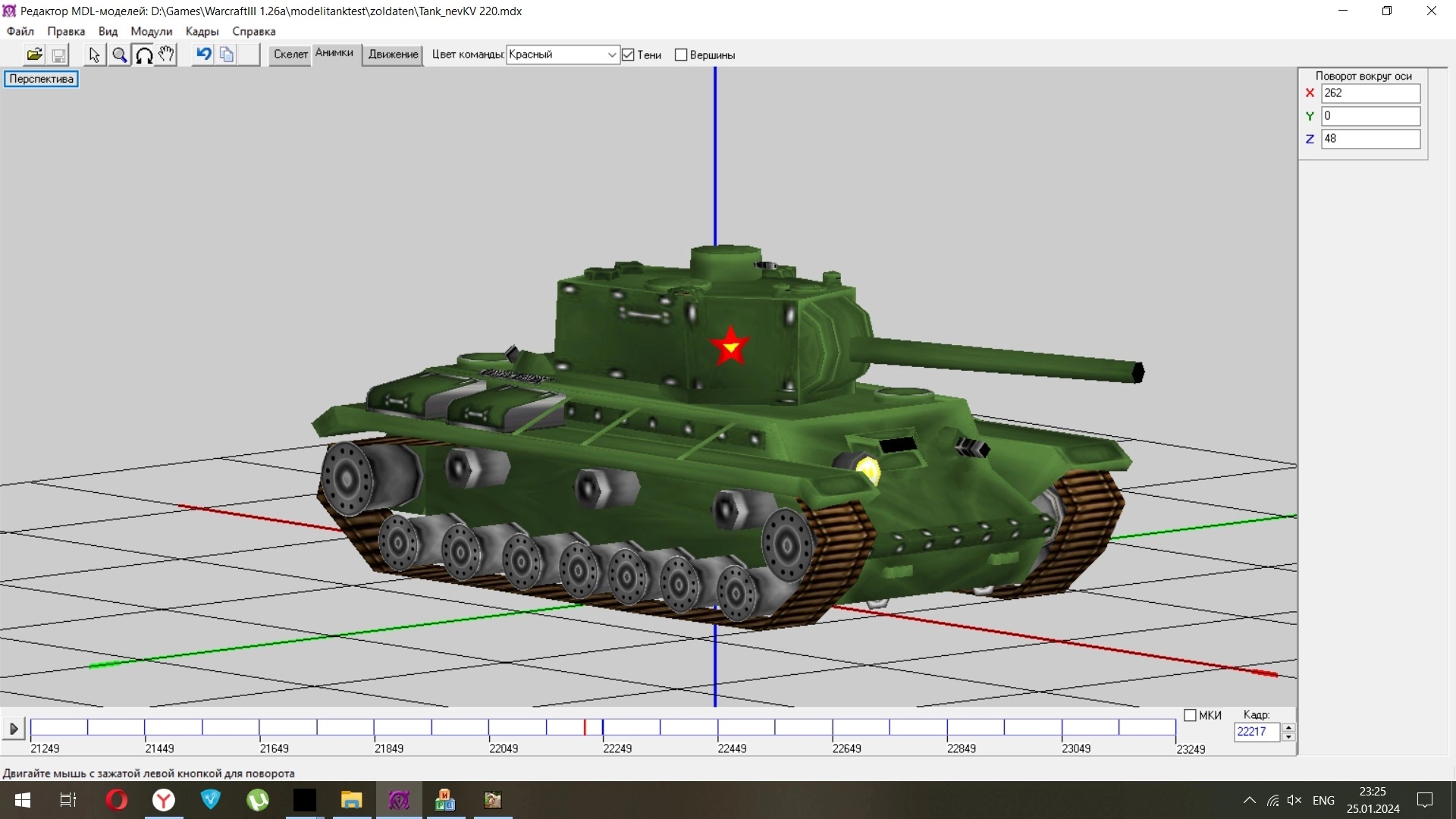This screenshot has width=1456, height=819.
Task: Select the magnifier zoom tool
Action: [x=119, y=55]
